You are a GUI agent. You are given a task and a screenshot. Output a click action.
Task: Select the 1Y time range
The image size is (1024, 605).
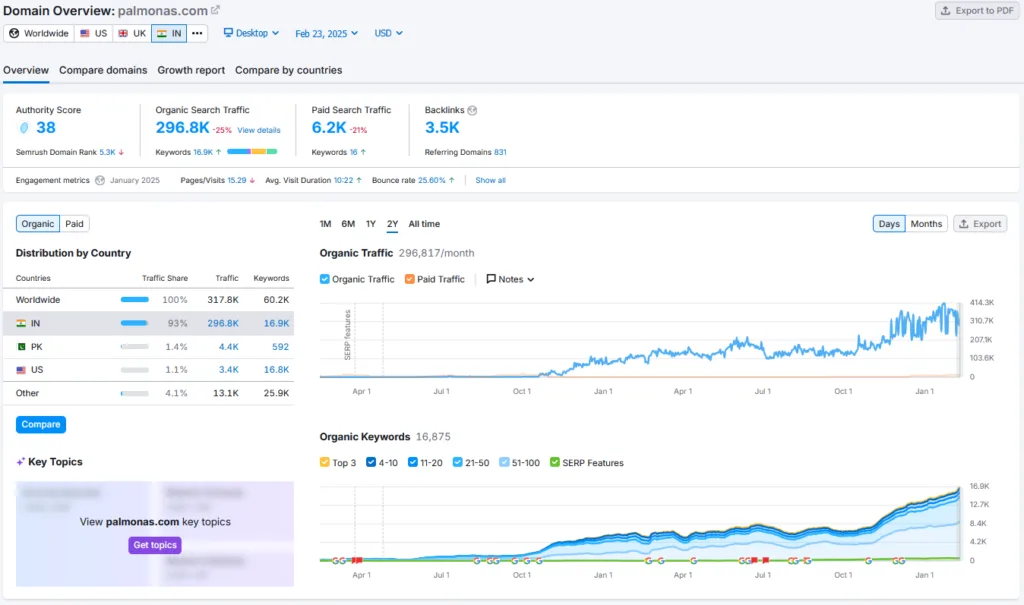[371, 224]
